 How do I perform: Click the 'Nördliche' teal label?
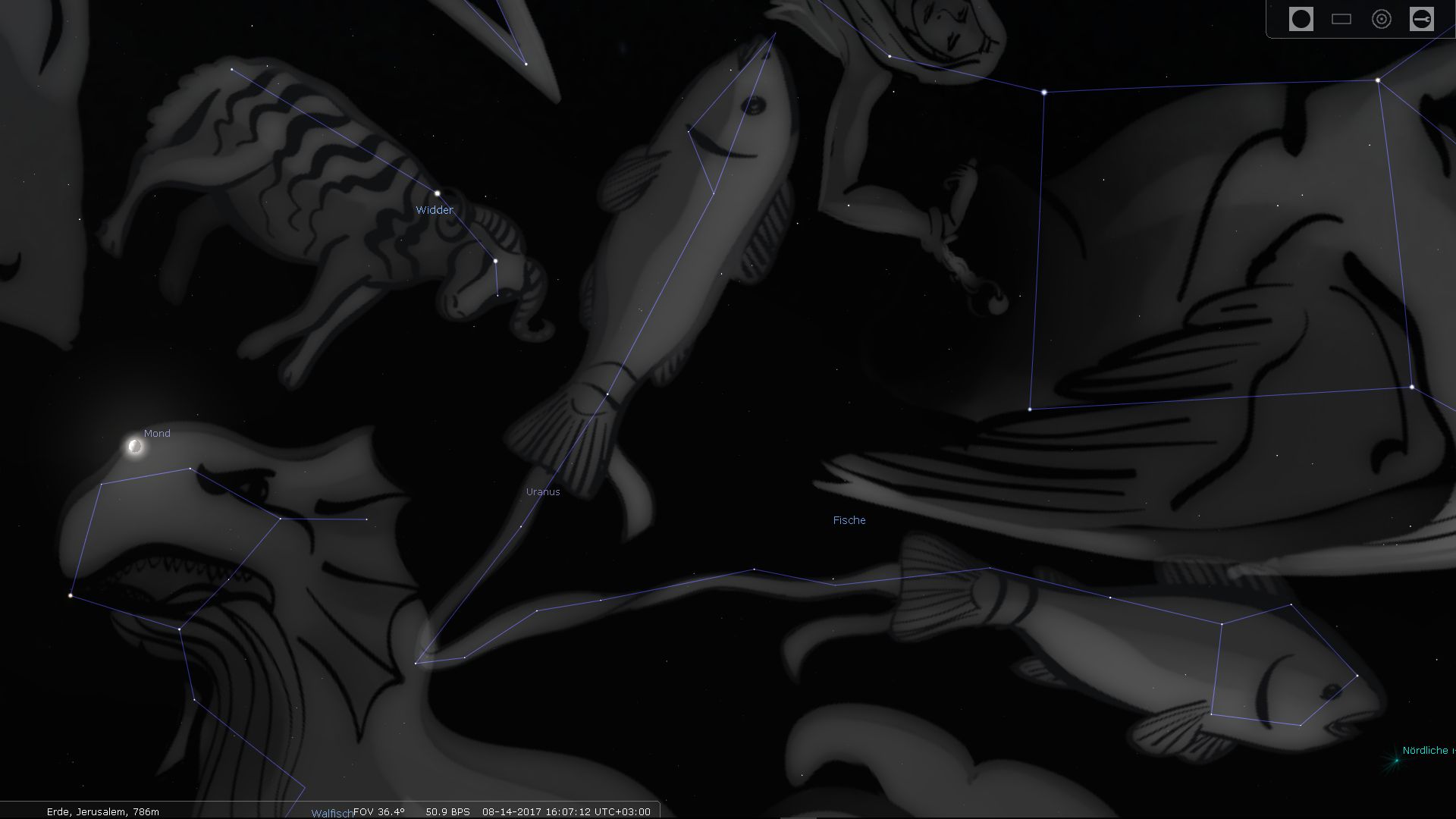pos(1426,750)
